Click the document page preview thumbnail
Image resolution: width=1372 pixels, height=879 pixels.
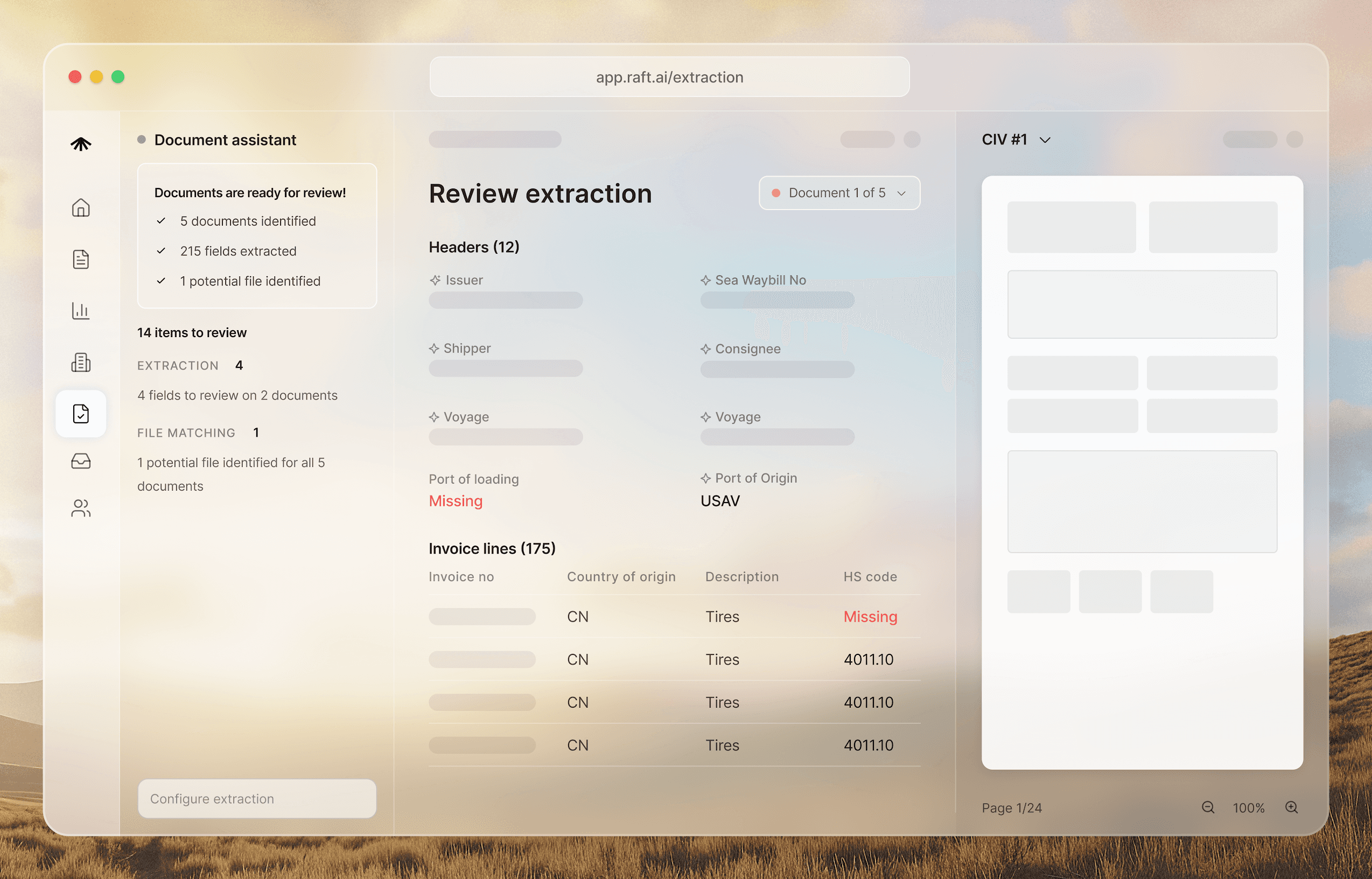pyautogui.click(x=1142, y=472)
